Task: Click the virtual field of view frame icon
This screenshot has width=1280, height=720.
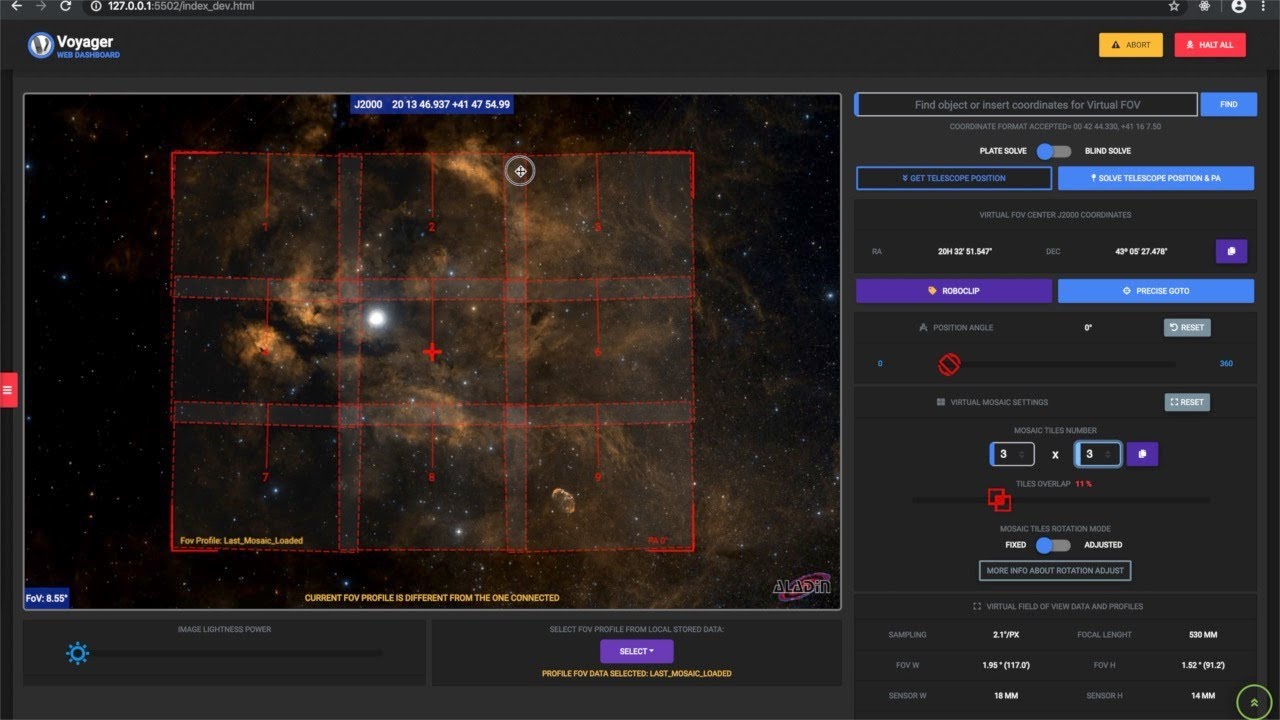Action: pos(977,606)
